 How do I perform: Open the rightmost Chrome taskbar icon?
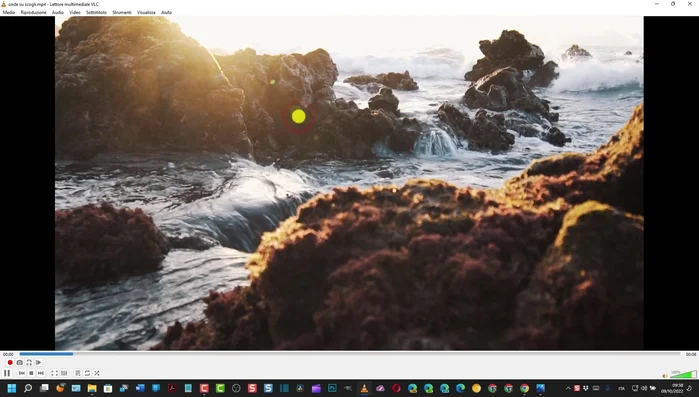pos(524,389)
